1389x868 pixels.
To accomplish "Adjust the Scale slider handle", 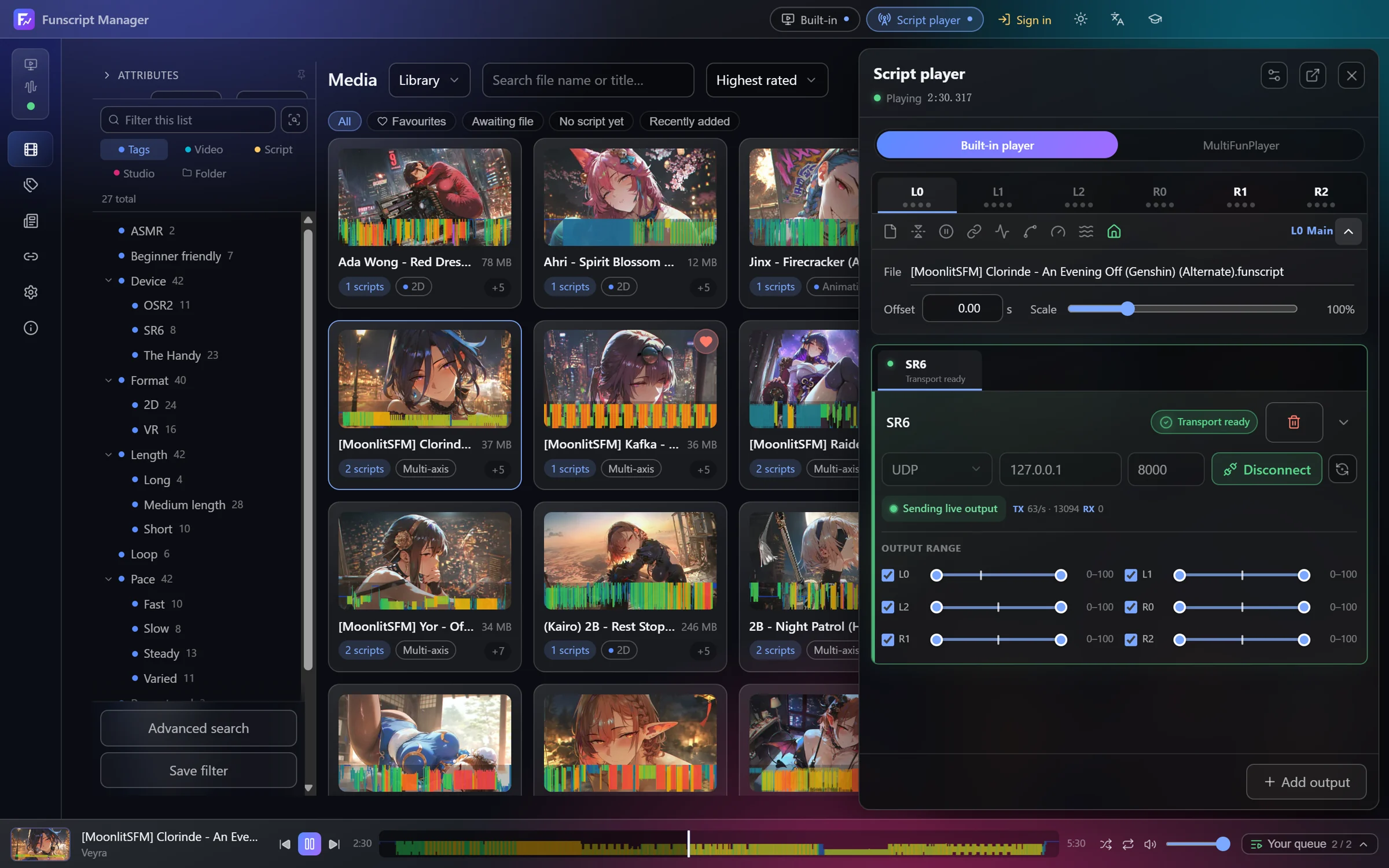I will coord(1127,309).
